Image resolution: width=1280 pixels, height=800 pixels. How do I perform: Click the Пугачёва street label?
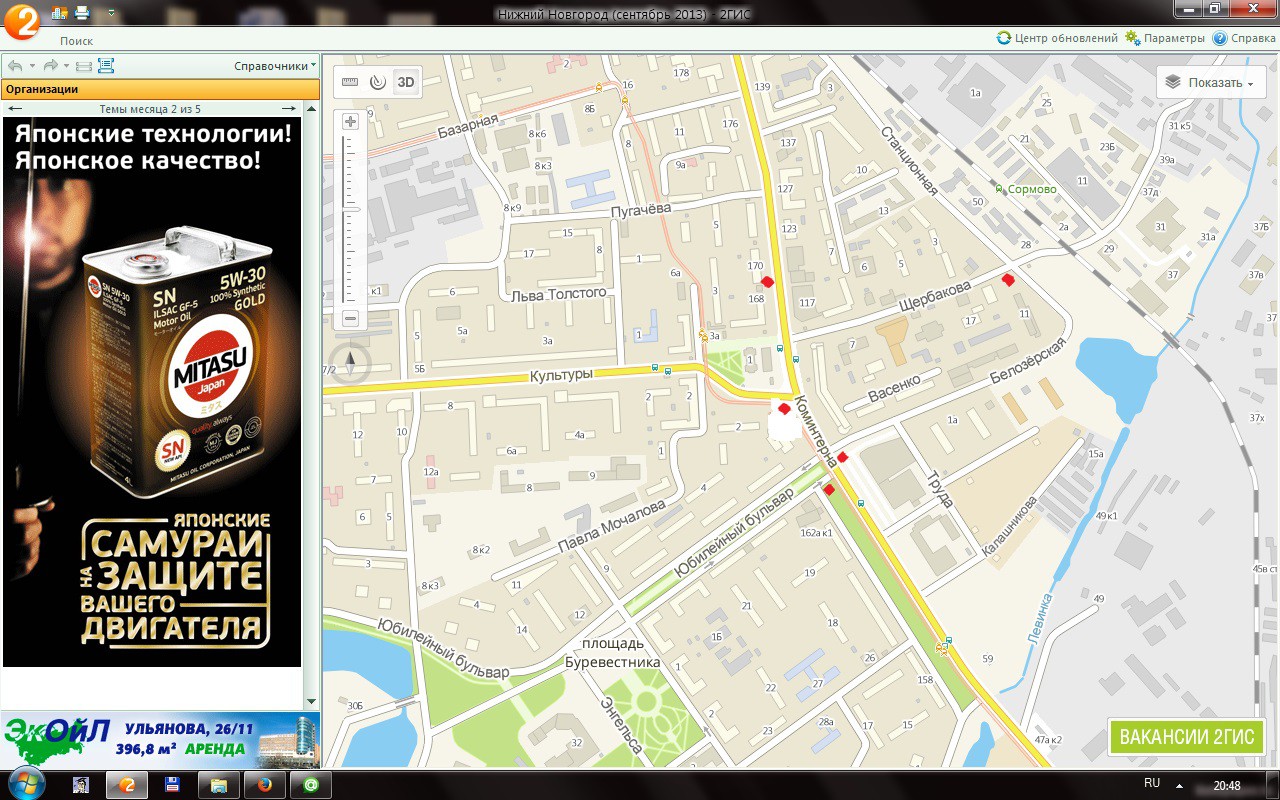coord(641,209)
